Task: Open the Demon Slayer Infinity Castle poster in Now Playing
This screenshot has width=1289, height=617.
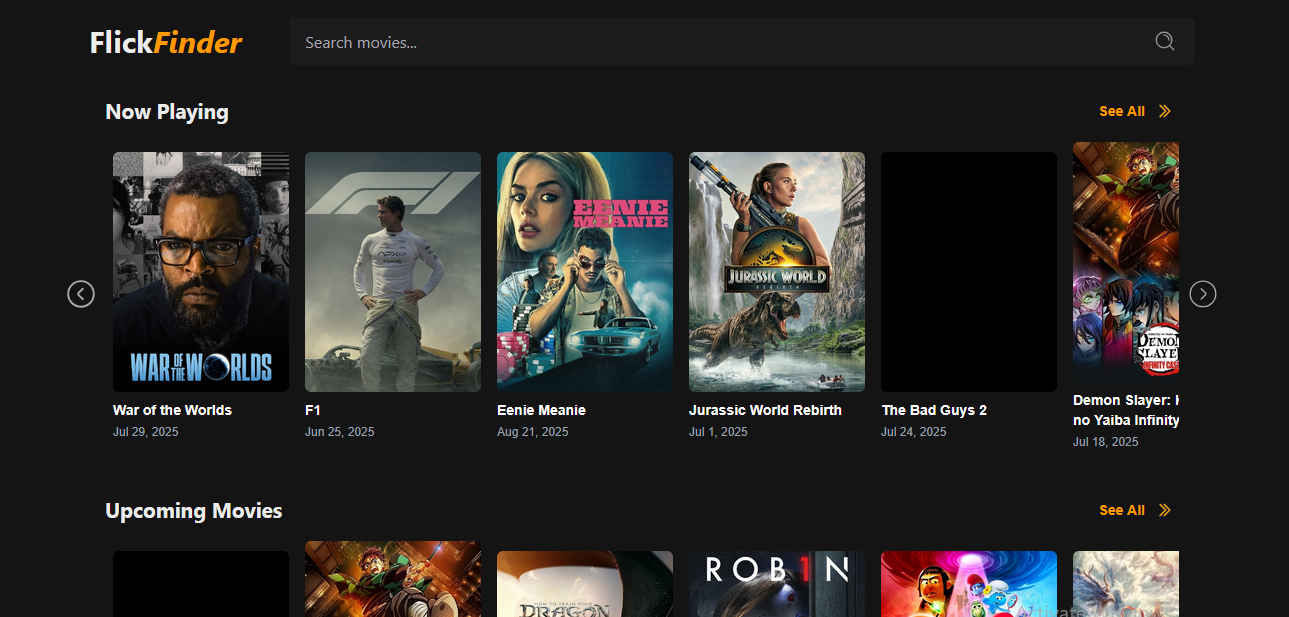Action: (x=1126, y=262)
